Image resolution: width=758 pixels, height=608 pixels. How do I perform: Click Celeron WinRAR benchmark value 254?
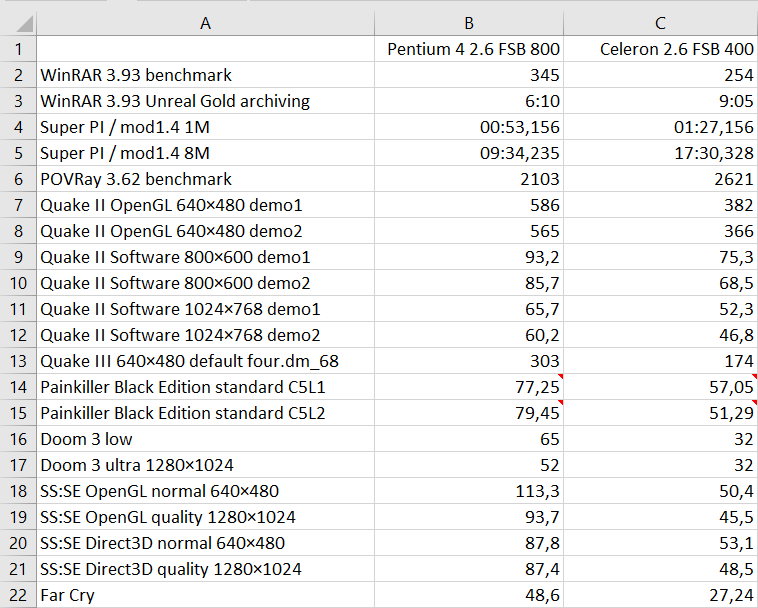(660, 75)
